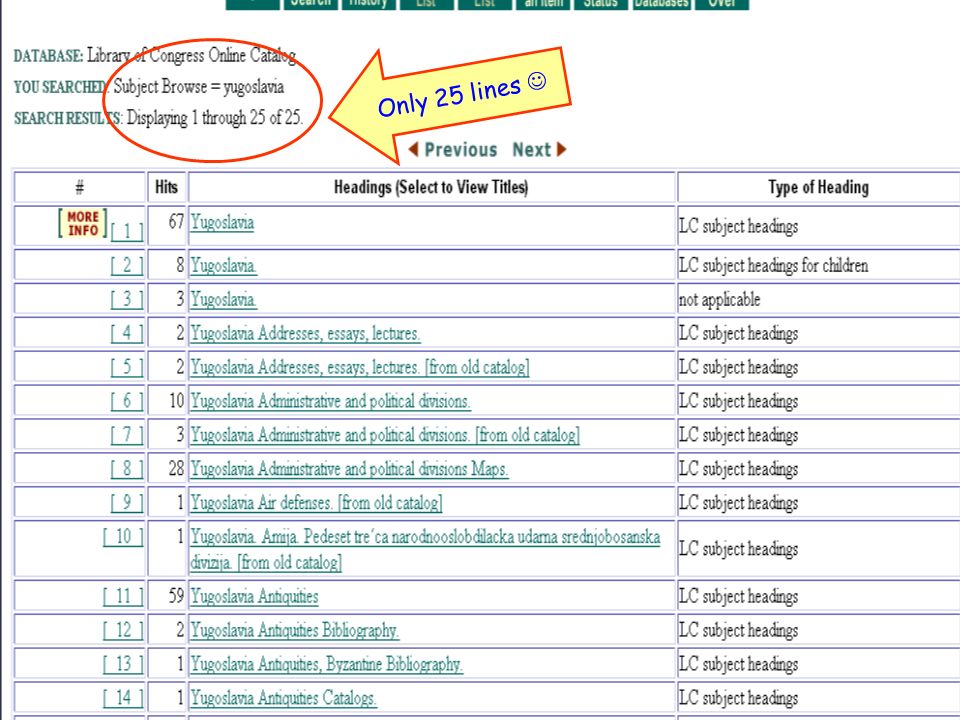Open 'Yugoslavia Antiquities, Byzantine Bibliography.' heading

coord(327,664)
